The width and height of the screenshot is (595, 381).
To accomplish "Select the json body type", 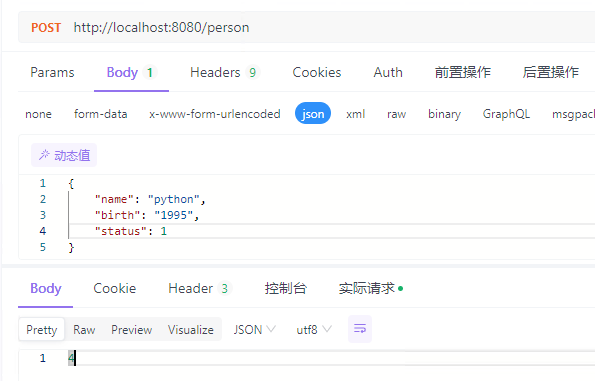I will 313,113.
